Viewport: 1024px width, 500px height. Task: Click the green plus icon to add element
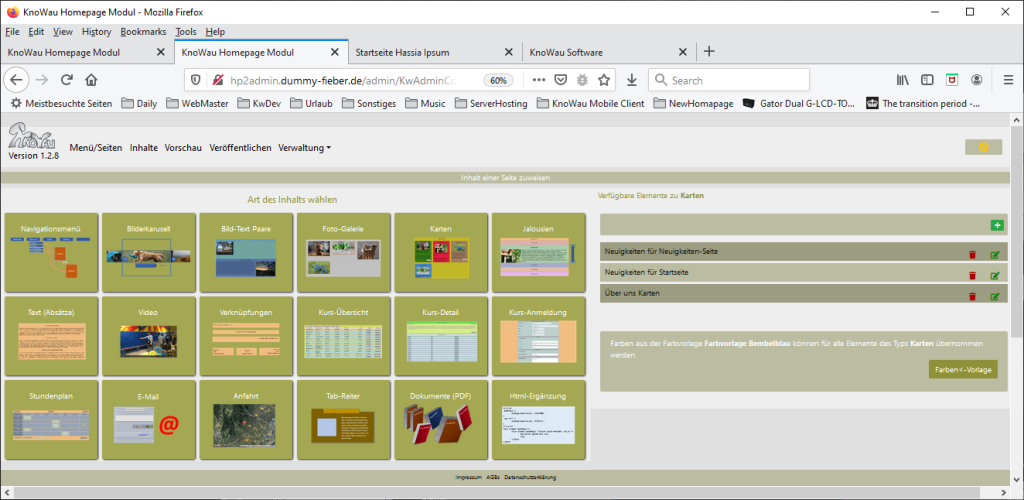click(995, 226)
